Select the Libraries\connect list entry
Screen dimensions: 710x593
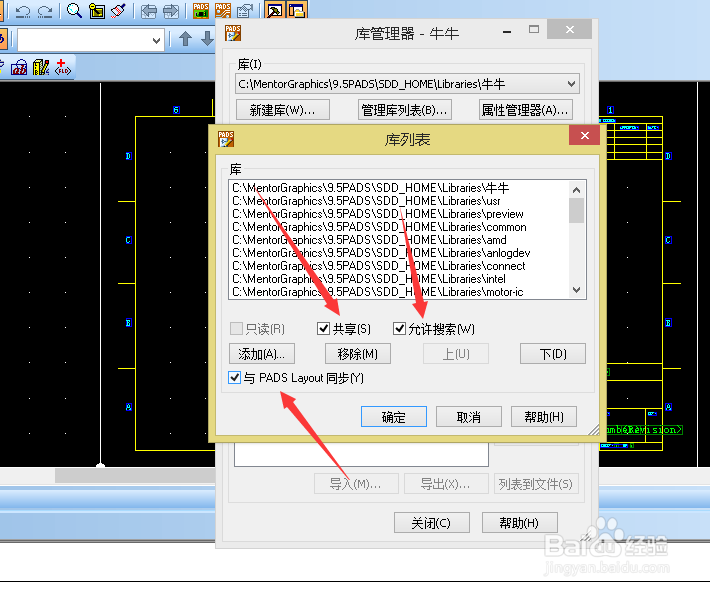[399, 266]
